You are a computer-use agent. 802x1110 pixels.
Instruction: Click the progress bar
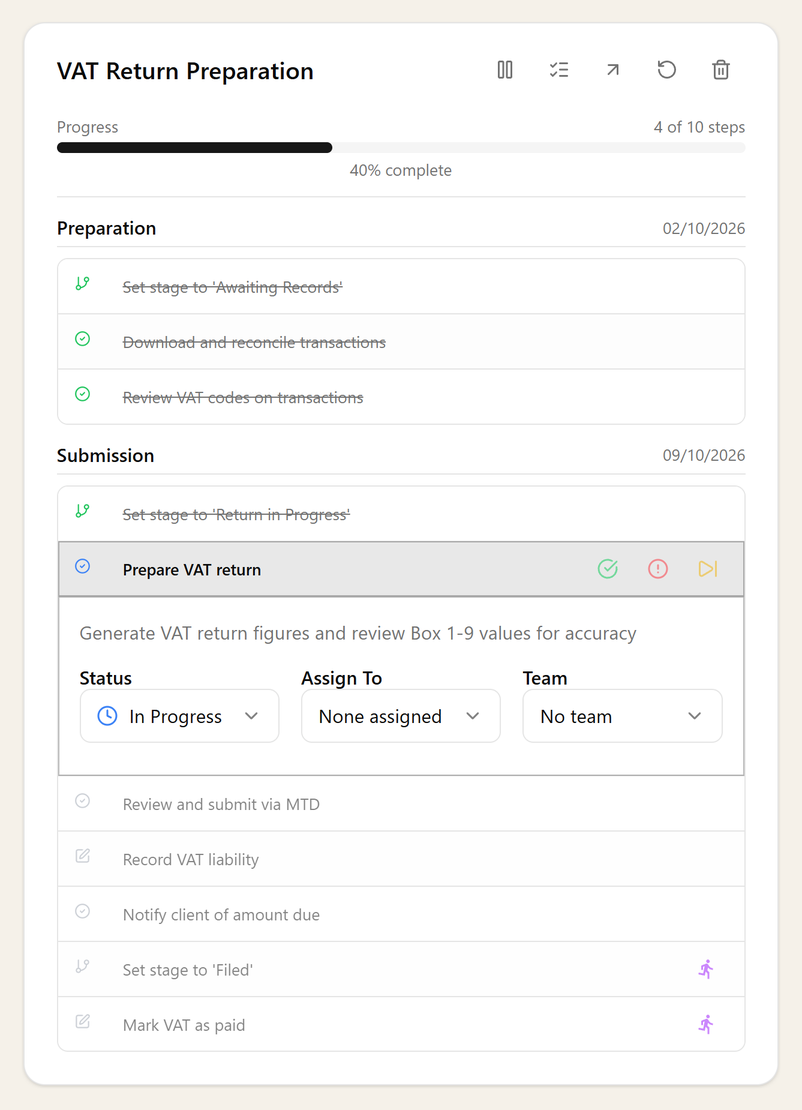pyautogui.click(x=401, y=147)
